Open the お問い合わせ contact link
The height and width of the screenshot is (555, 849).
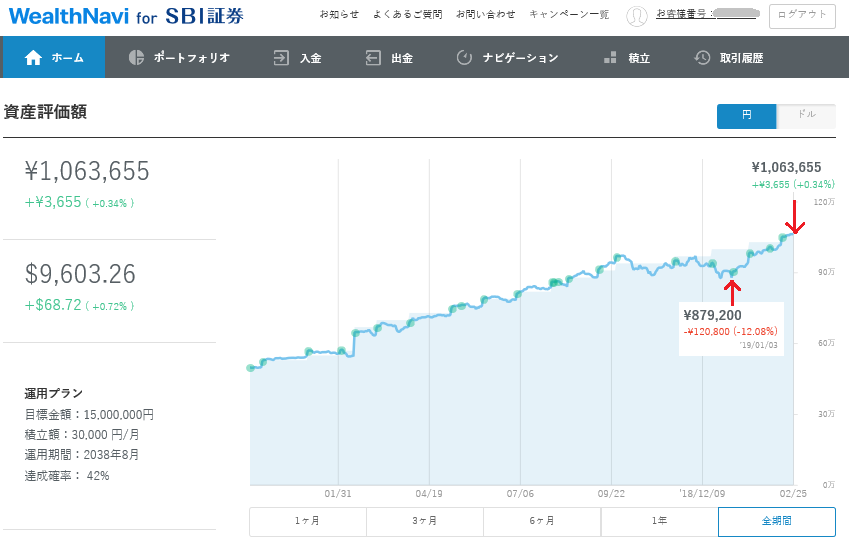pyautogui.click(x=485, y=15)
